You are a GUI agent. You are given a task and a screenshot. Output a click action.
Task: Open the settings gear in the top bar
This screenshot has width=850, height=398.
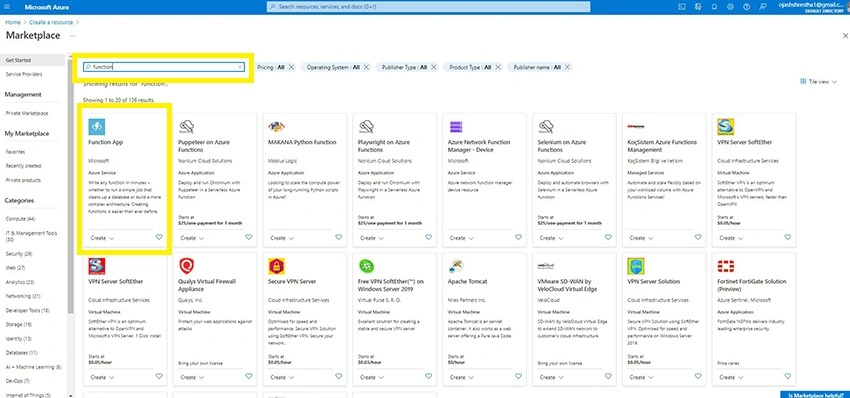pos(730,7)
